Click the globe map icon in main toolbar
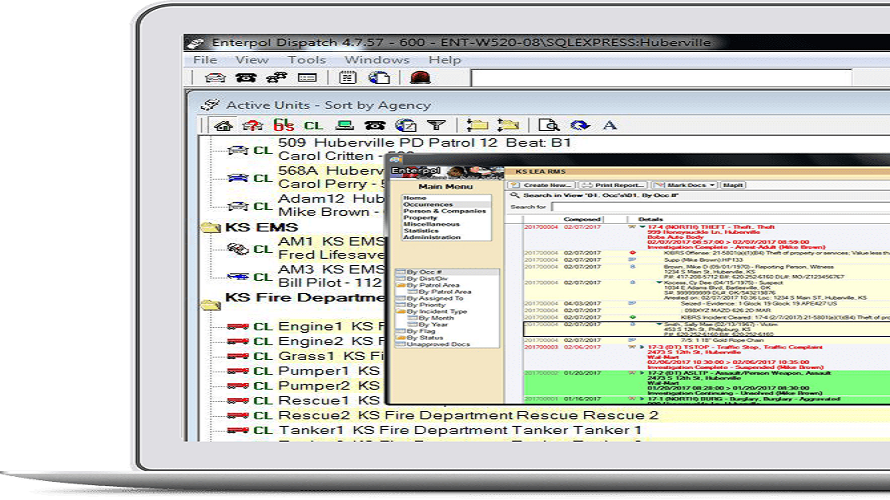 [379, 78]
